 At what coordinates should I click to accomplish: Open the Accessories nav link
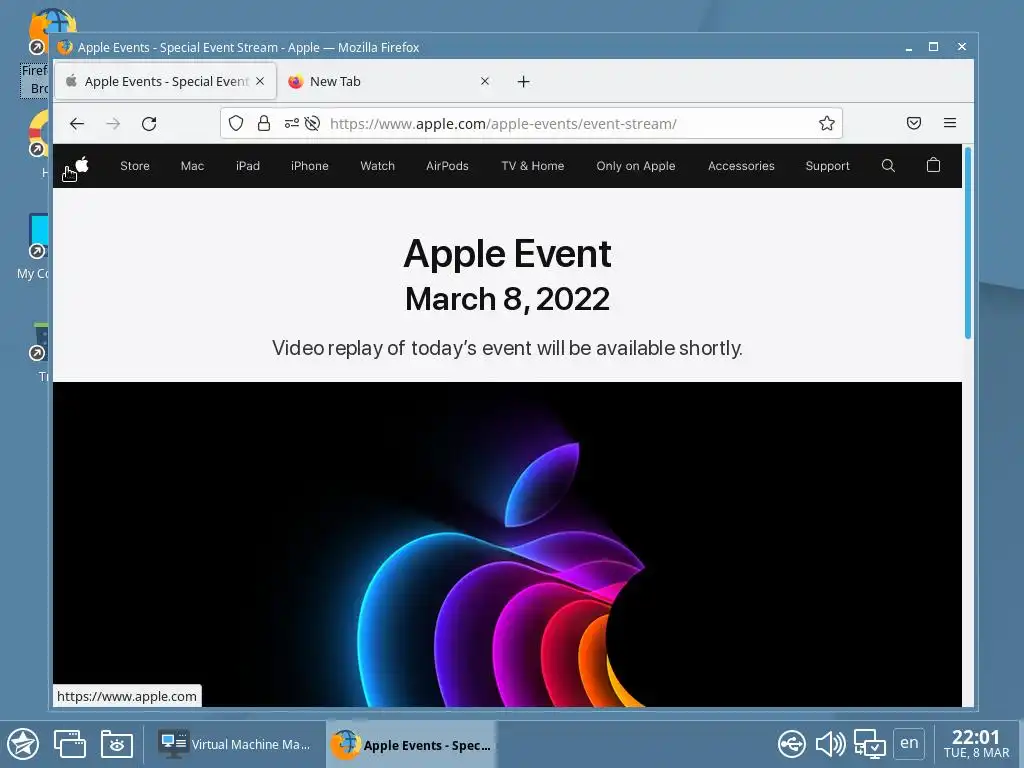pyautogui.click(x=741, y=166)
